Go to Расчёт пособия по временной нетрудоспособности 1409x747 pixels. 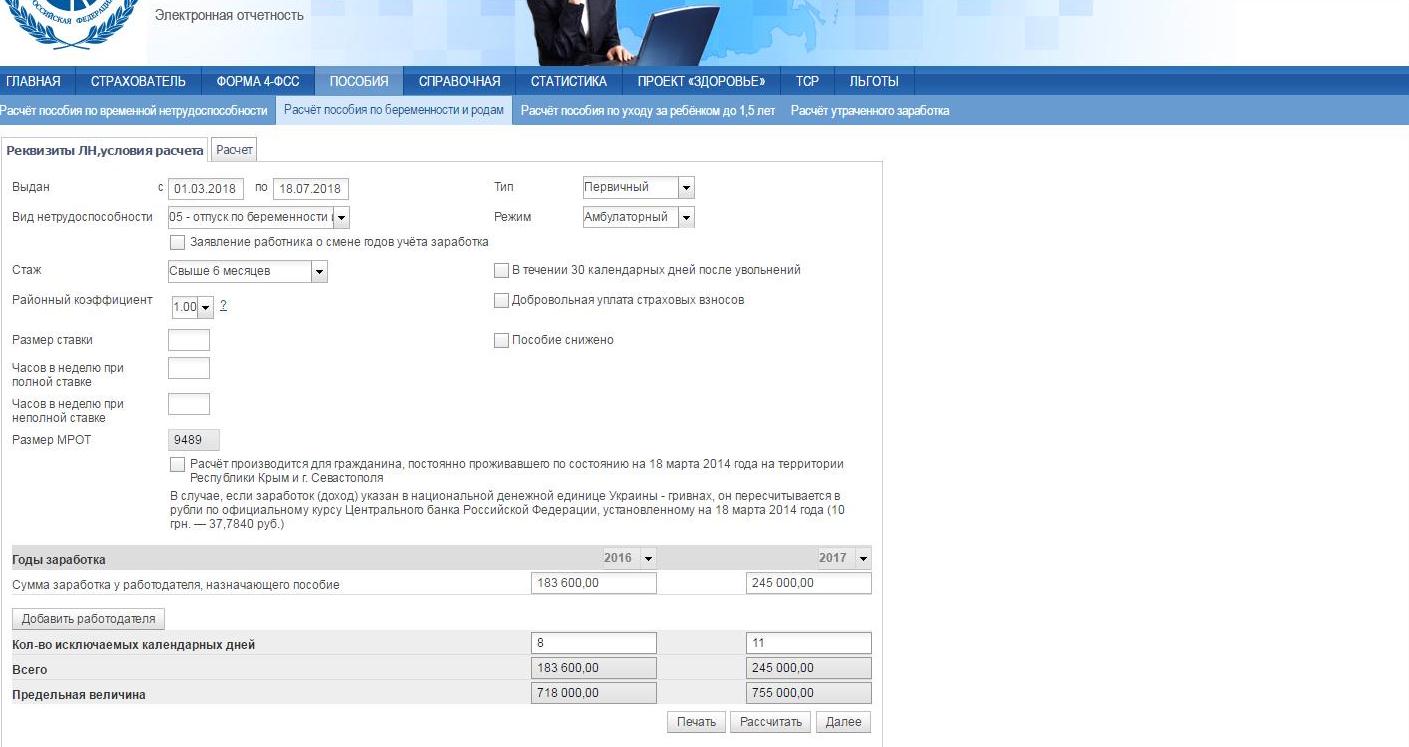(134, 111)
